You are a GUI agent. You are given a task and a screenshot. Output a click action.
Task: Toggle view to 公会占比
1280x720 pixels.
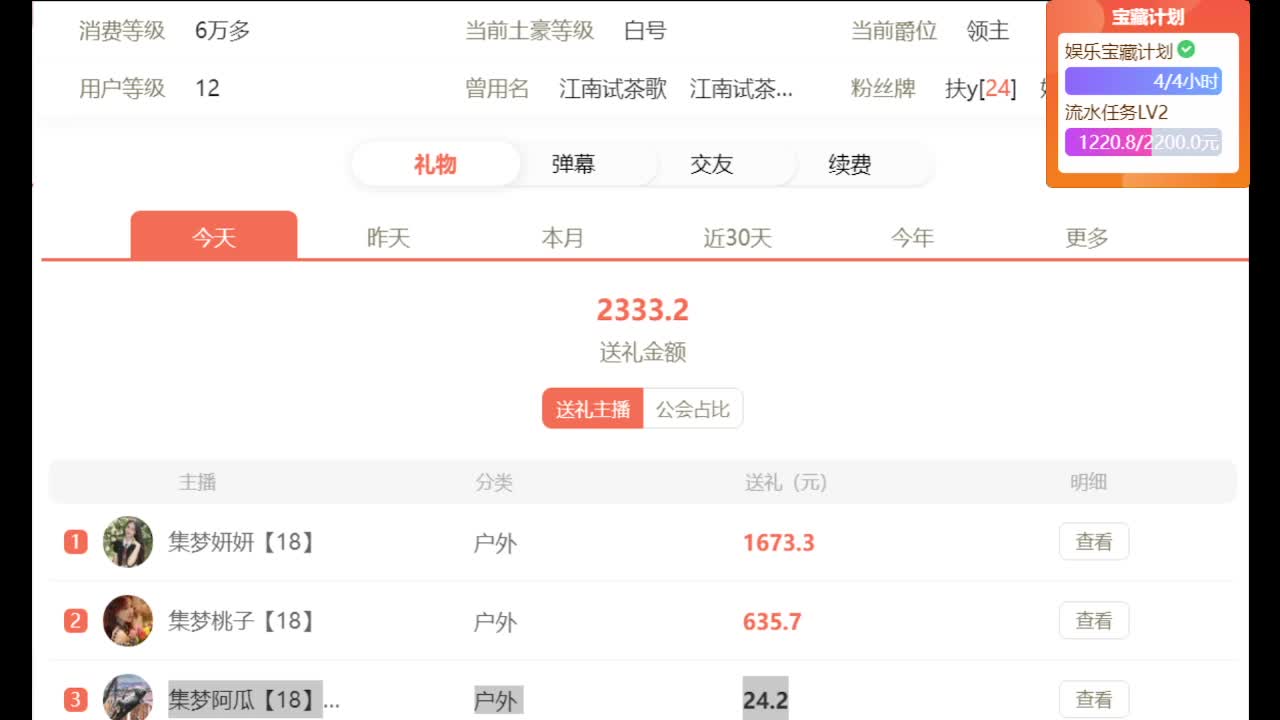coord(692,409)
